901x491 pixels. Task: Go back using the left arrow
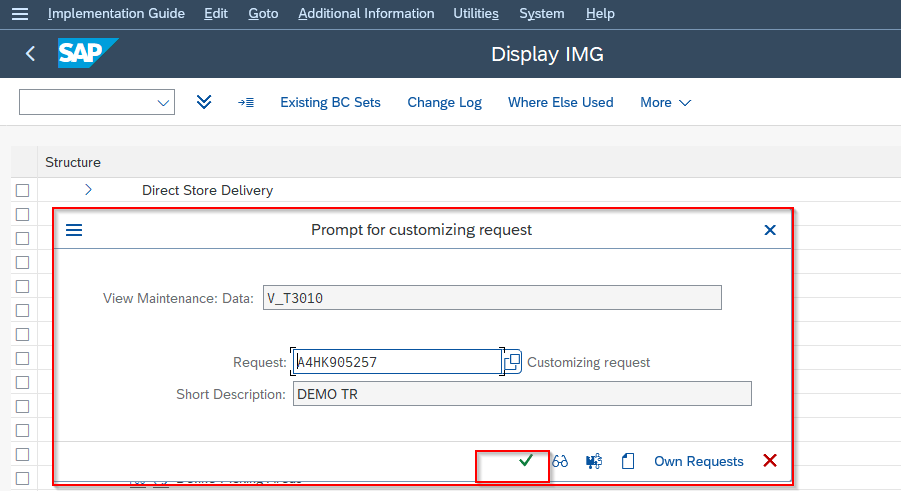tap(30, 54)
